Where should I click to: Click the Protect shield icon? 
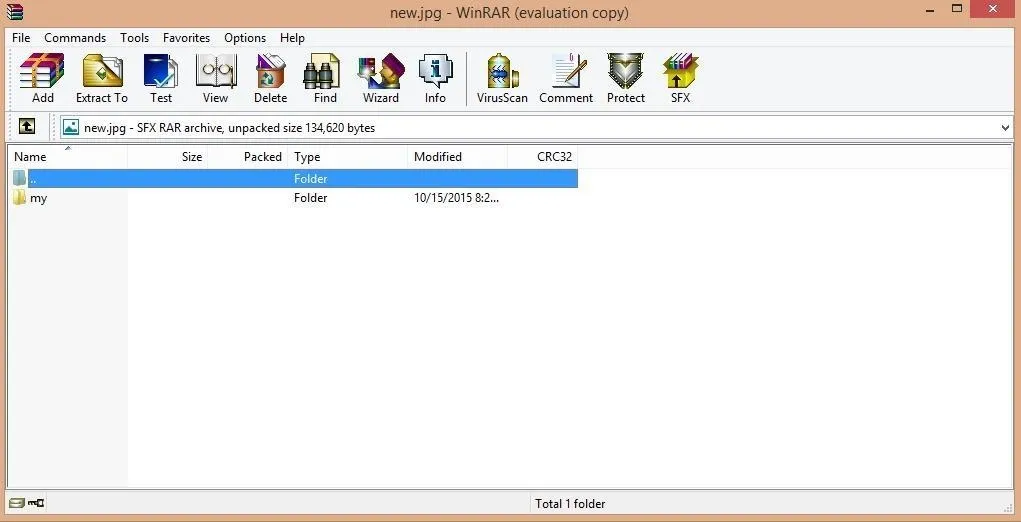tap(626, 78)
